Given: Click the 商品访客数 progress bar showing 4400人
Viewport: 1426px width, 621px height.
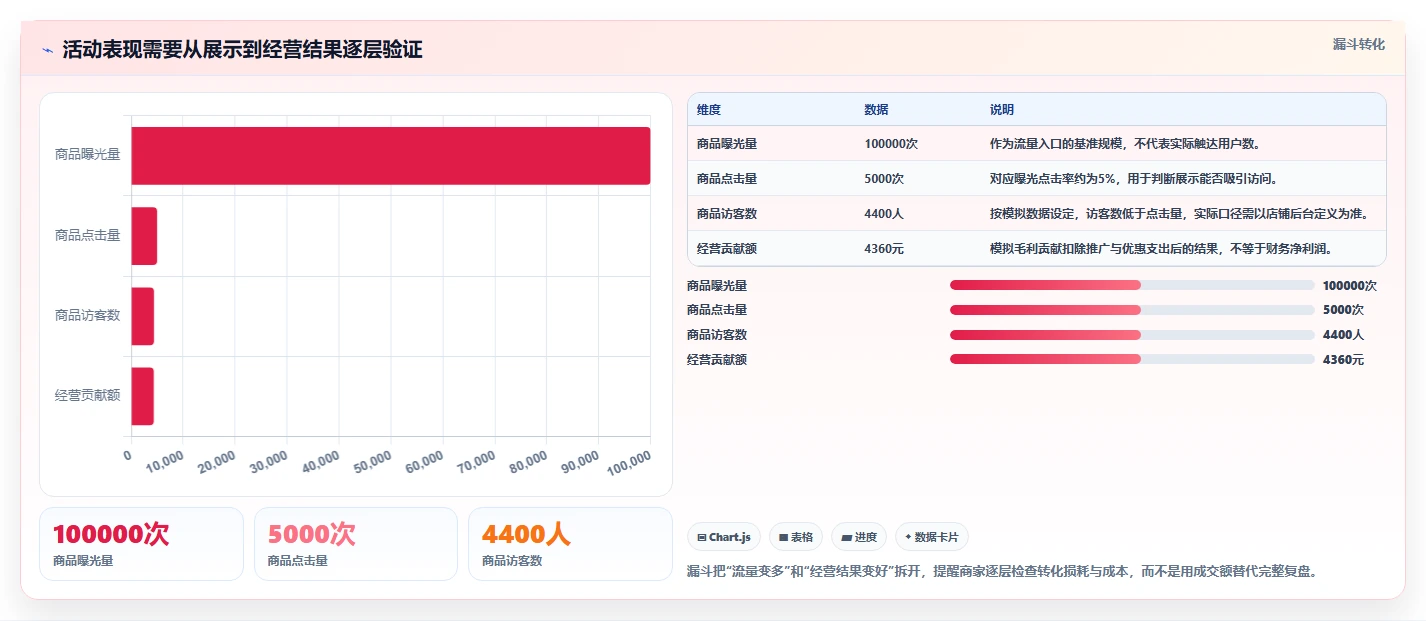Looking at the screenshot, I should point(1132,335).
